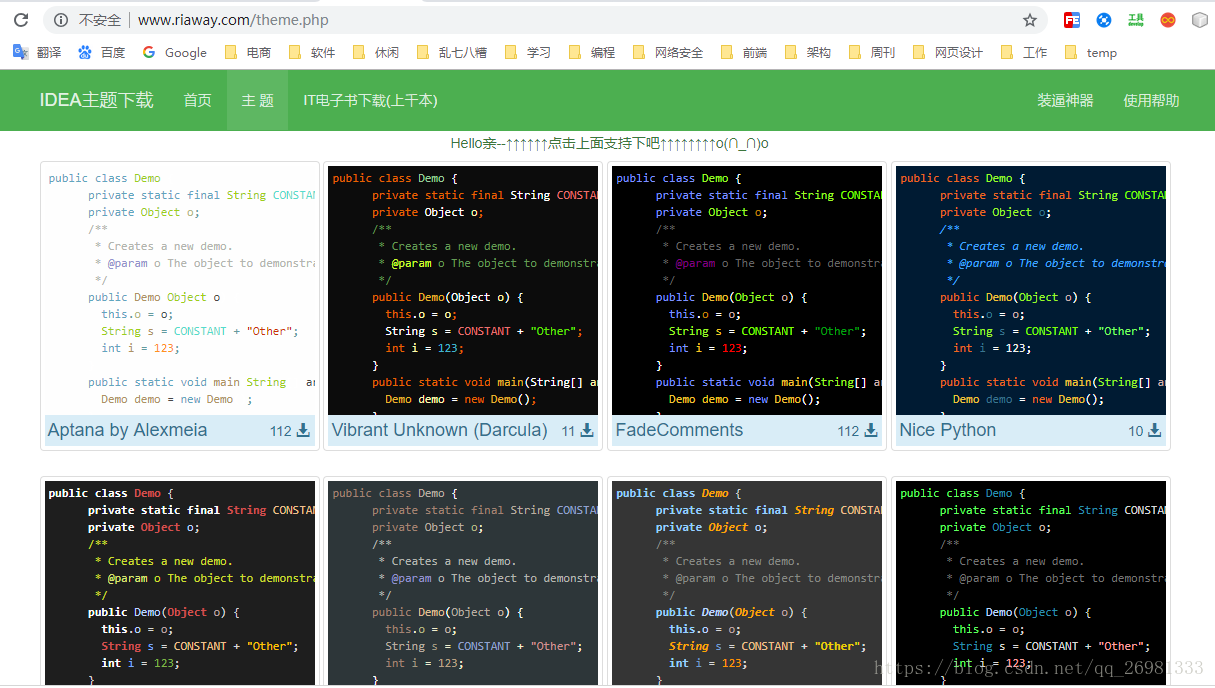
Task: Click the address bar URL www.riaway.com/theme.php
Action: [233, 20]
